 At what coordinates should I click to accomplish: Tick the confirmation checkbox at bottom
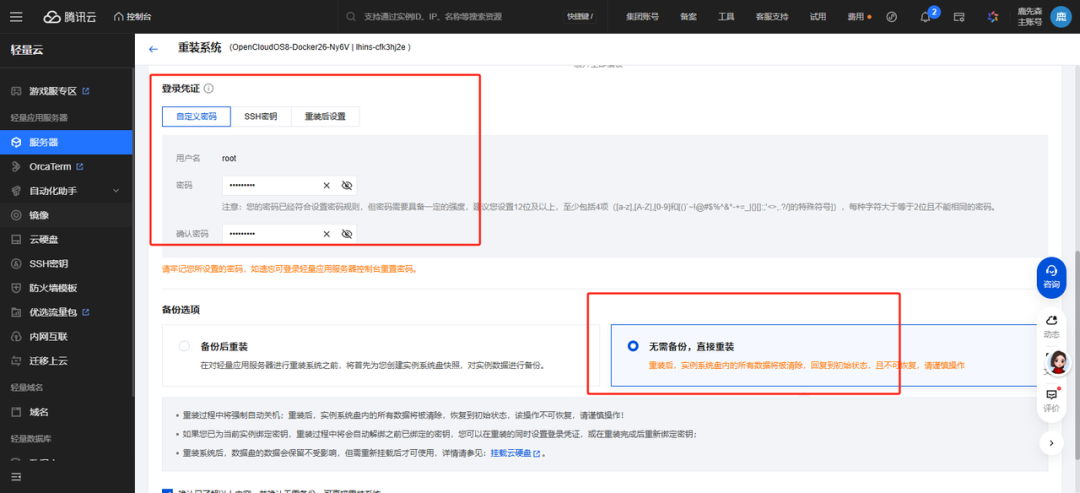coord(167,491)
